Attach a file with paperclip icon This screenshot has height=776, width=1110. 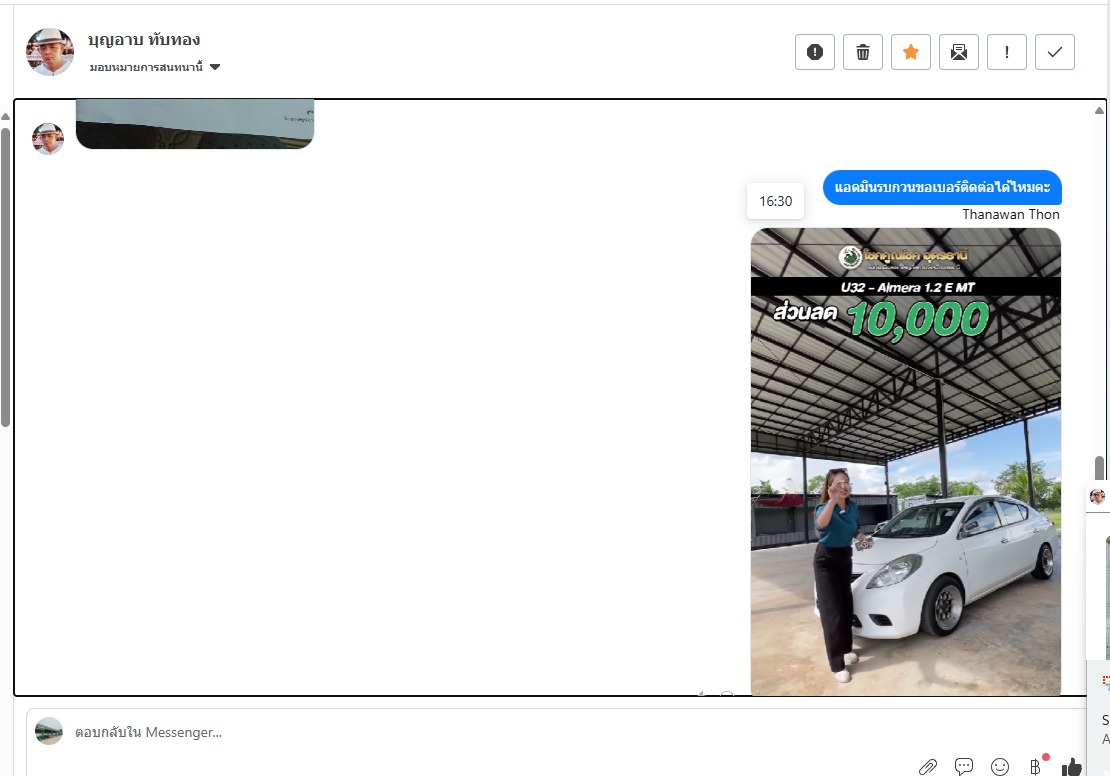pos(927,766)
